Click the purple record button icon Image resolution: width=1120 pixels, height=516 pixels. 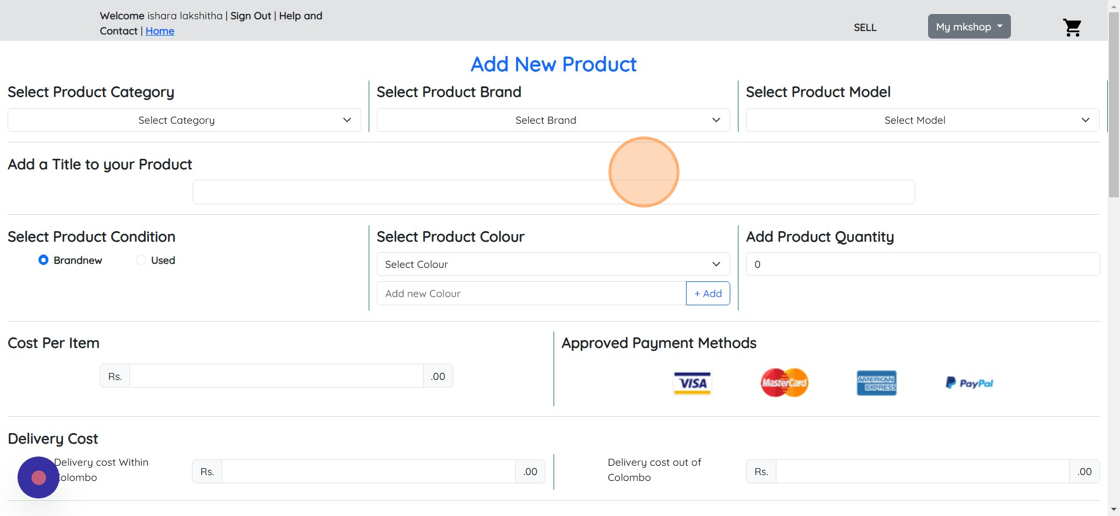39,478
